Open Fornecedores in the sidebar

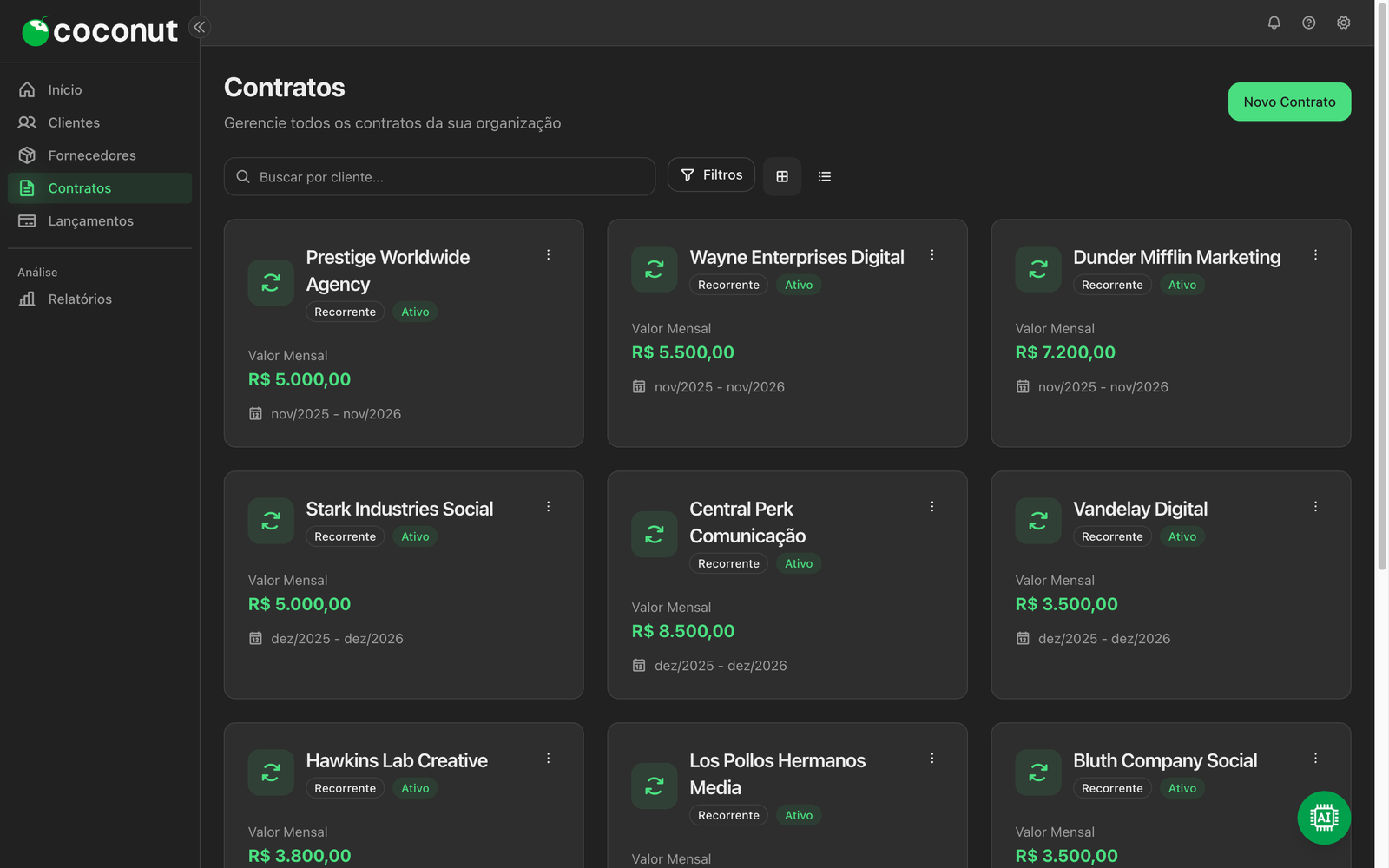pos(100,155)
